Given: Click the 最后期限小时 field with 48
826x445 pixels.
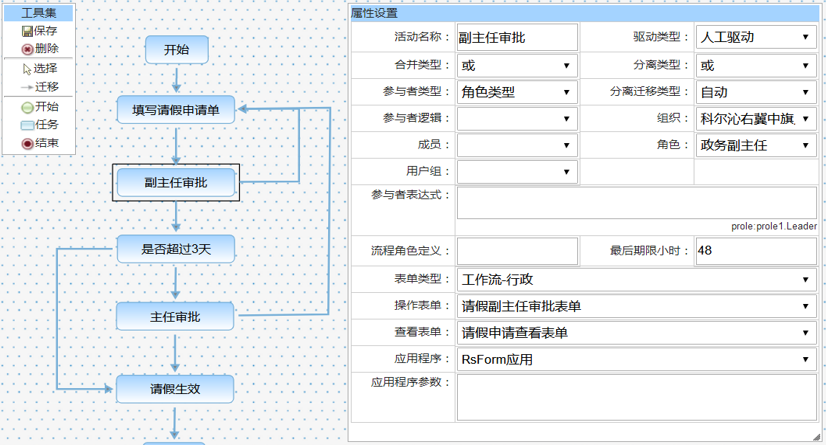Looking at the screenshot, I should point(756,250).
